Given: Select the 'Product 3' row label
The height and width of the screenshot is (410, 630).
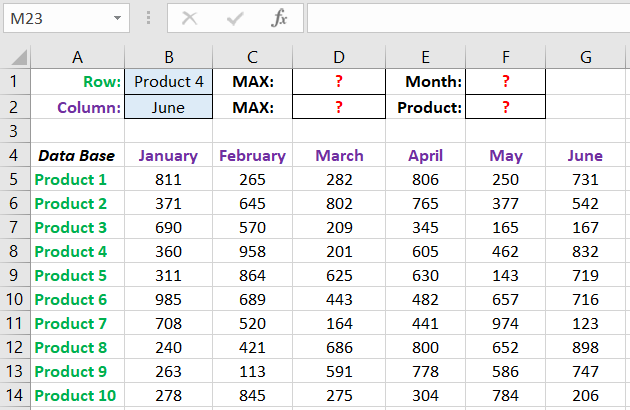Looking at the screenshot, I should pos(78,228).
